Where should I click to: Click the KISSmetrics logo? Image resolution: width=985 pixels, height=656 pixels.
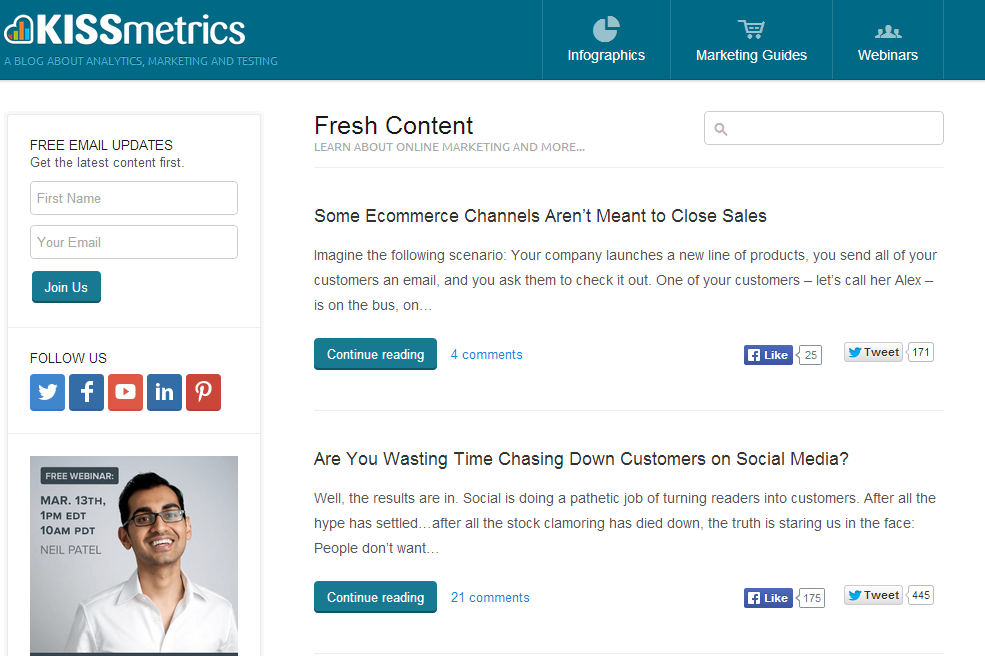(125, 30)
